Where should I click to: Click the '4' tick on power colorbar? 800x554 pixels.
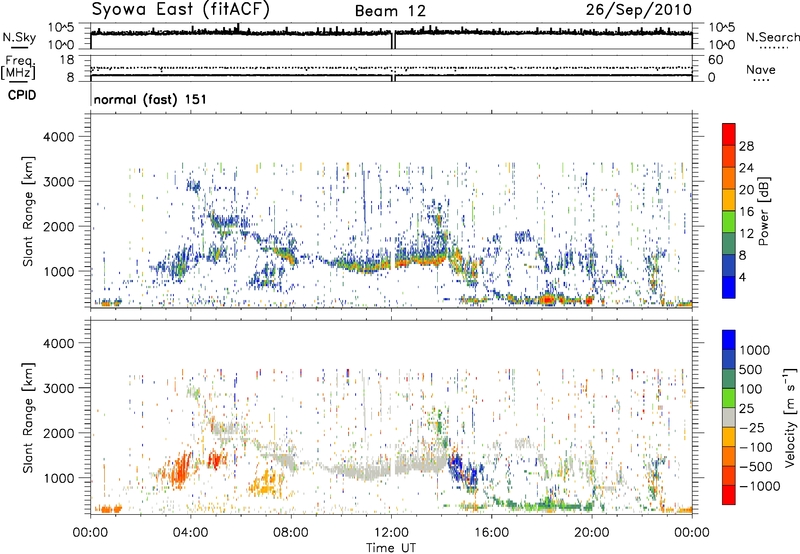pyautogui.click(x=742, y=278)
